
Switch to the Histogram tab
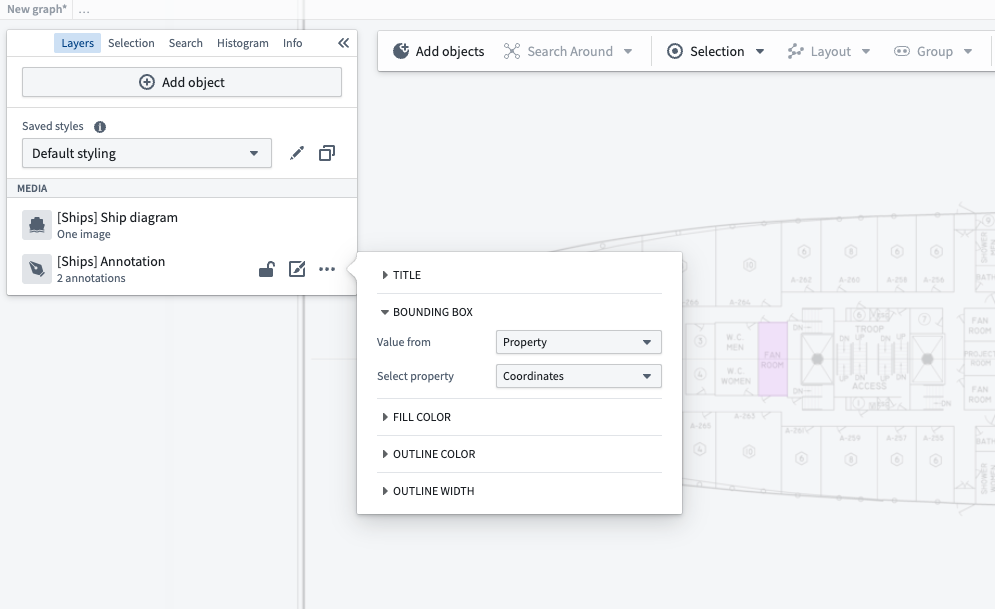243,43
